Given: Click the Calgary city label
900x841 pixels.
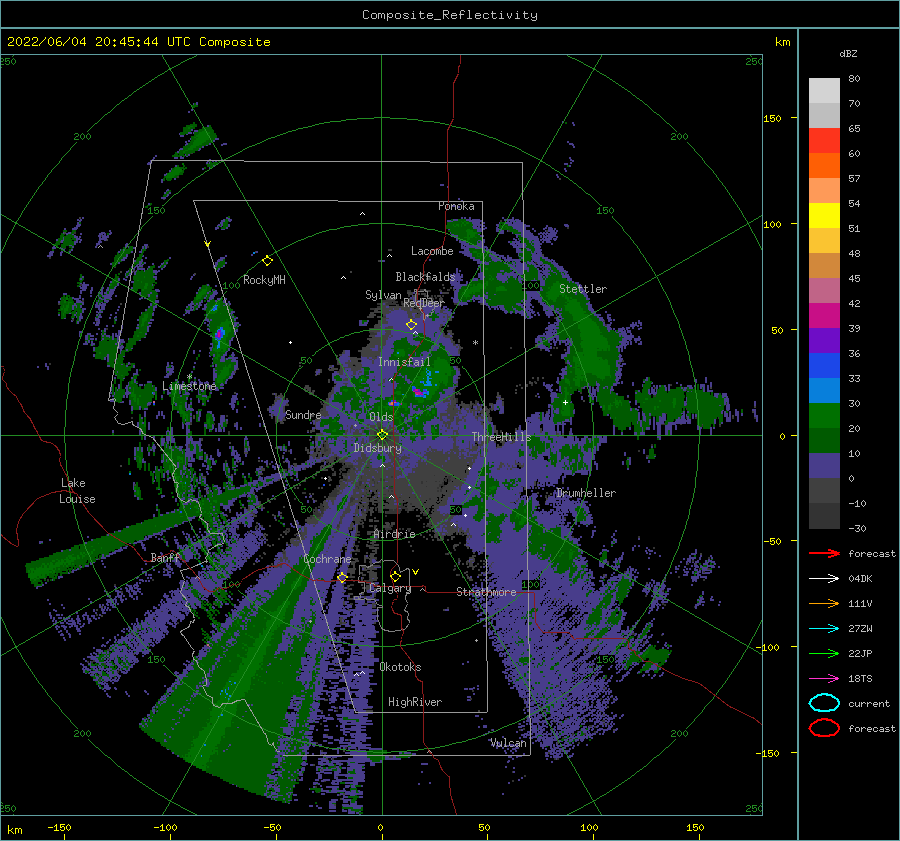Looking at the screenshot, I should click(390, 588).
